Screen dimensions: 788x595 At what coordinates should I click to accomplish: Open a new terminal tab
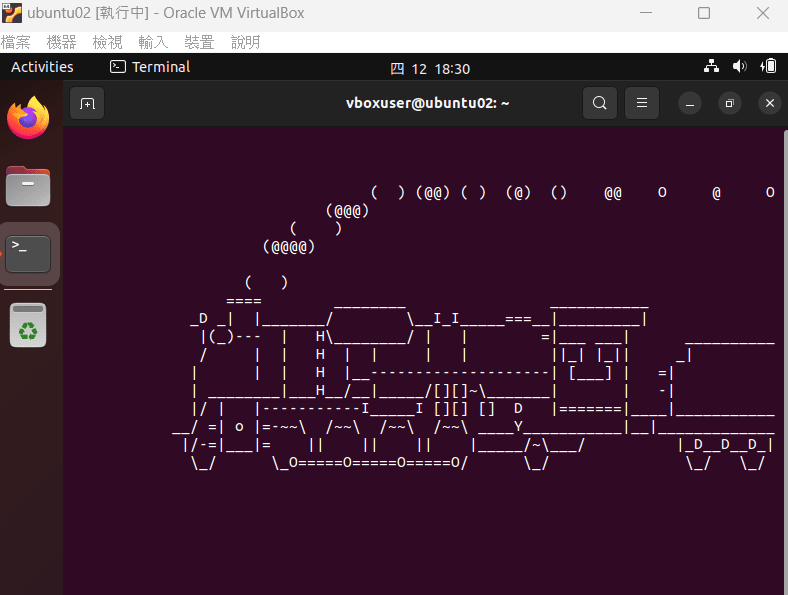87,103
